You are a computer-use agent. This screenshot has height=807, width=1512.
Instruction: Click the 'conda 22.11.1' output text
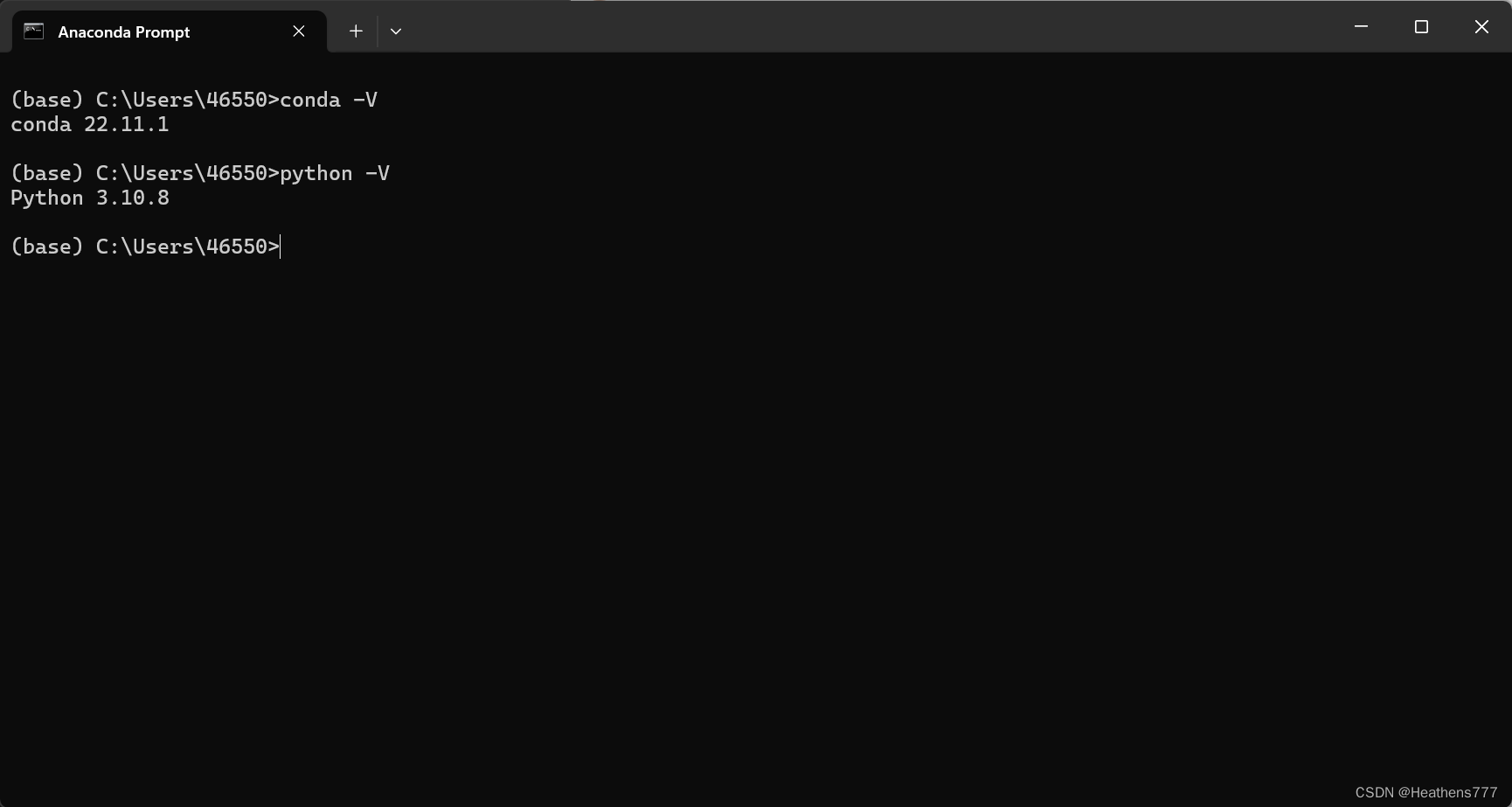[90, 124]
